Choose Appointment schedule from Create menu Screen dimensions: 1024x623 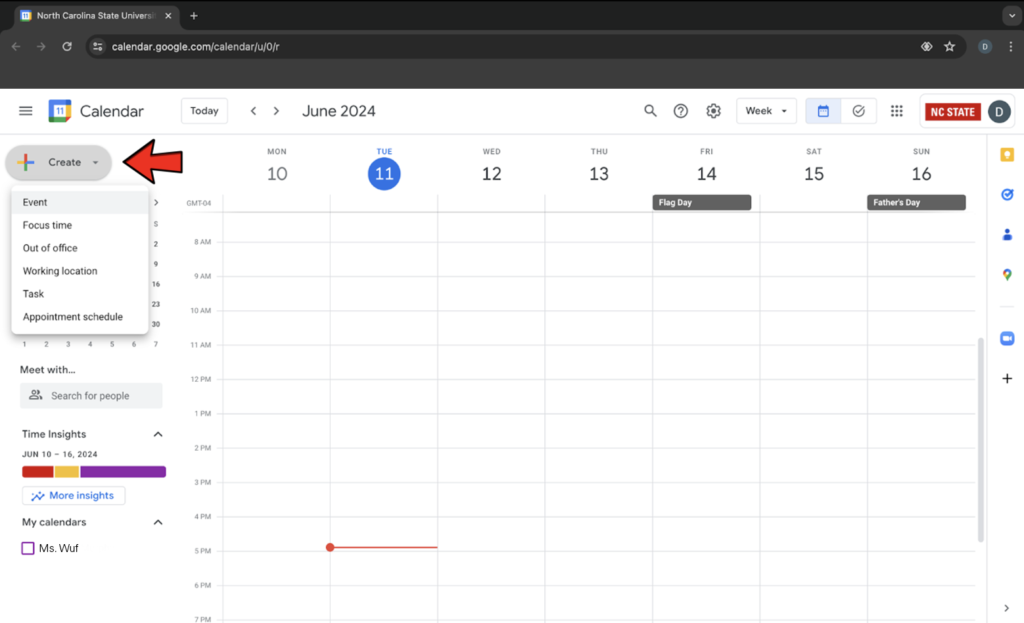pos(73,317)
